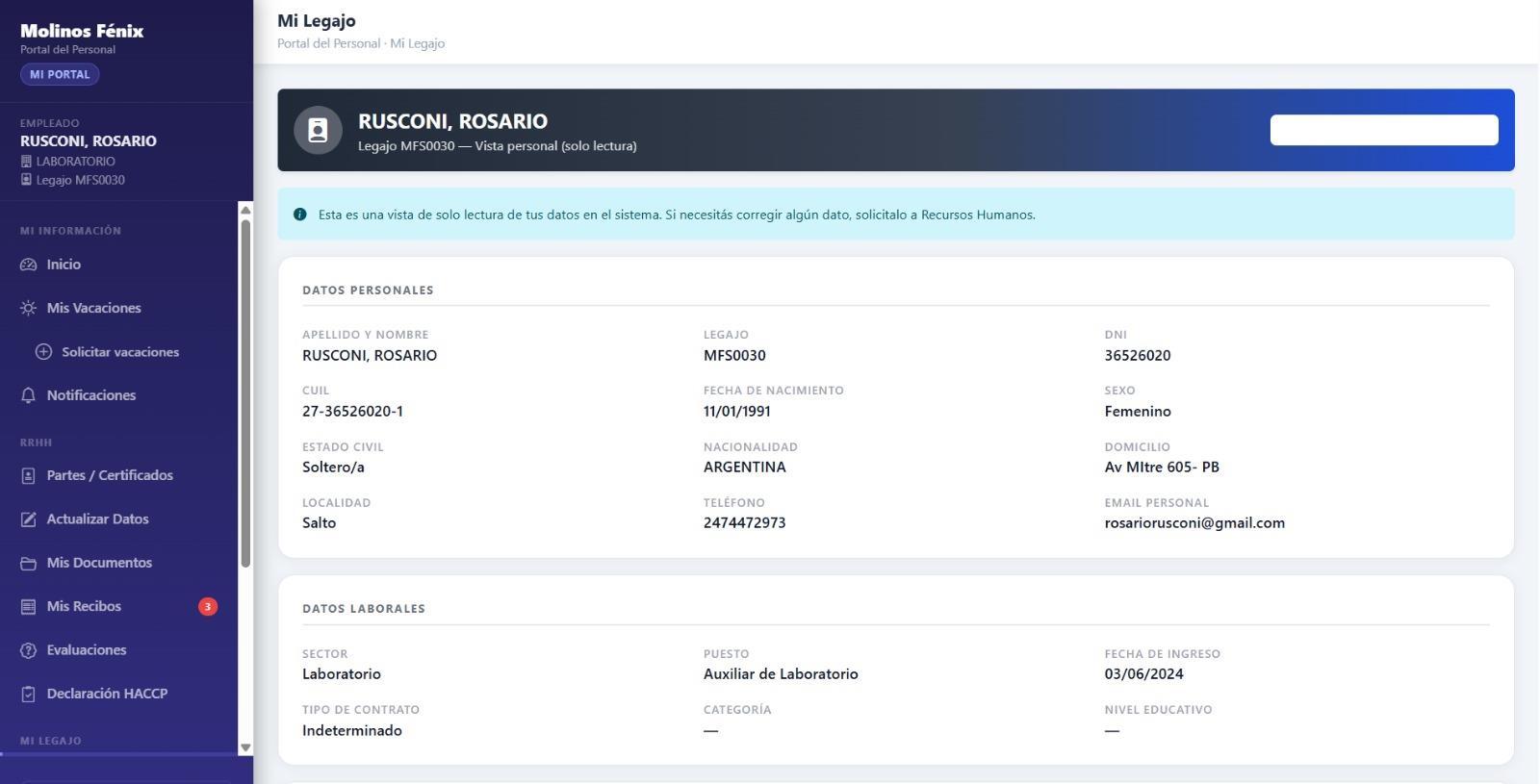1540x784 pixels.
Task: Select the Nacionalidad value ARGENTINA
Action: [x=744, y=468]
